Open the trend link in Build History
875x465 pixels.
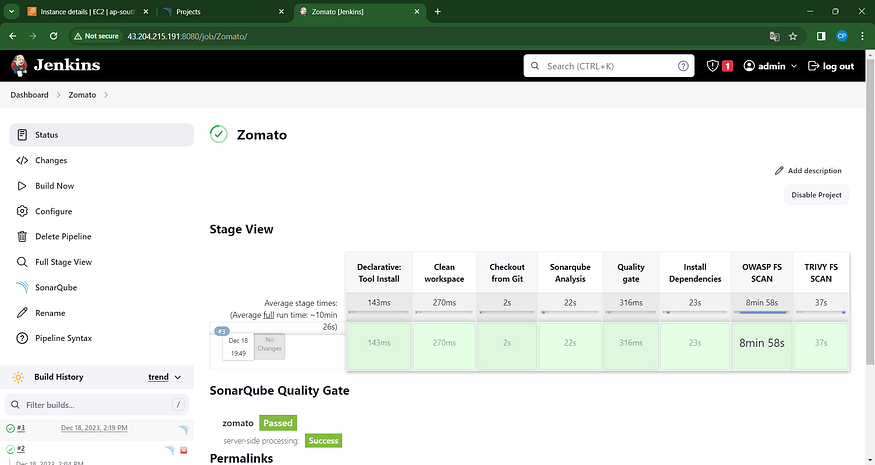pyautogui.click(x=158, y=377)
